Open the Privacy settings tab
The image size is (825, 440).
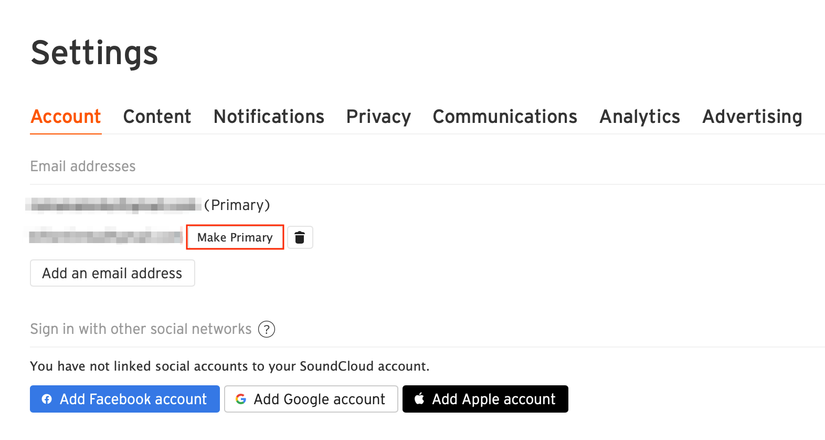click(378, 116)
